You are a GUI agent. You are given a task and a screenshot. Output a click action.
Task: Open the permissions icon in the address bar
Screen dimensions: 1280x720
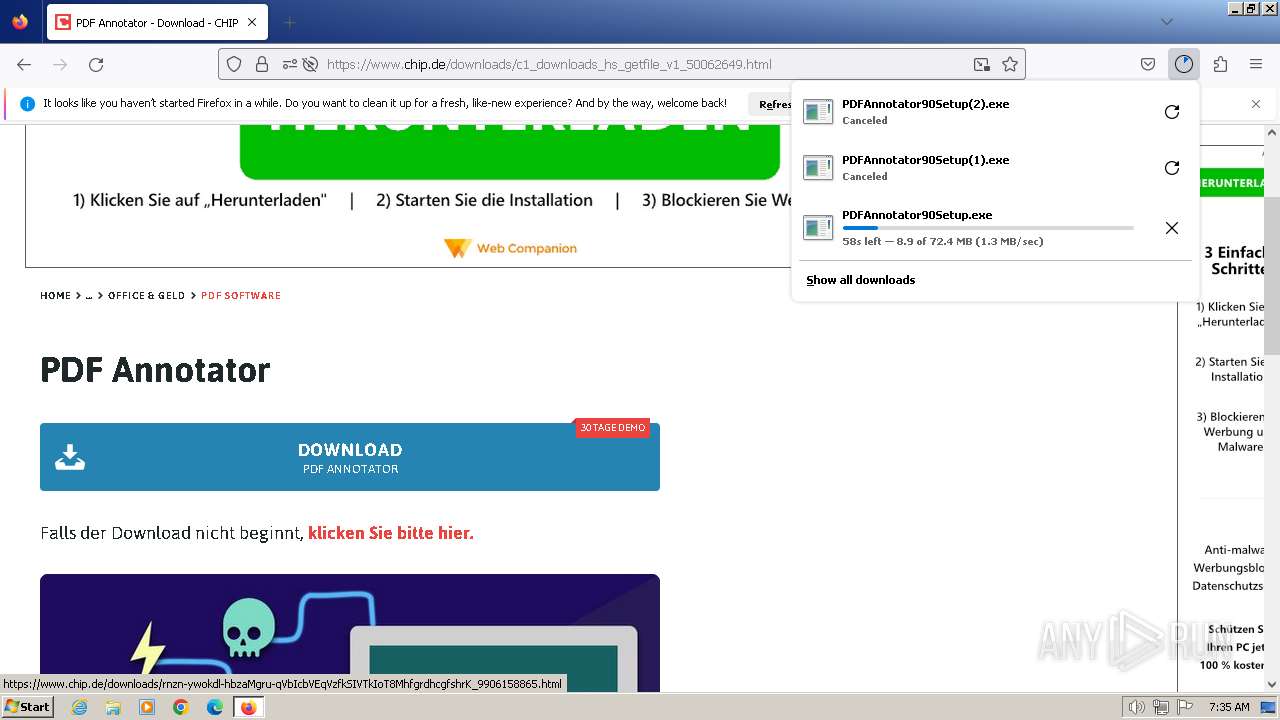(289, 64)
